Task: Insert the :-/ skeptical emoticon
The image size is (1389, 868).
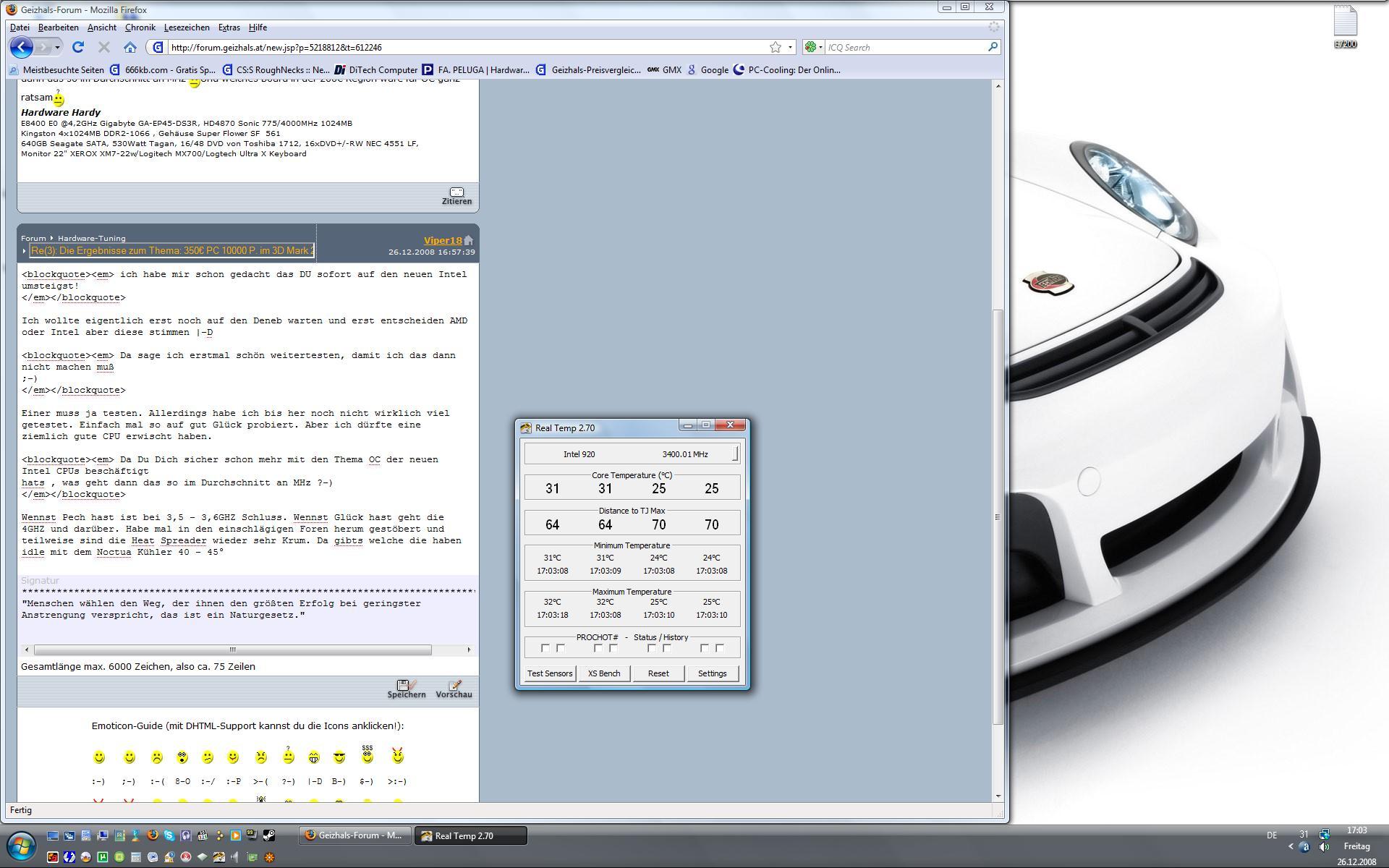Action: click(x=208, y=757)
